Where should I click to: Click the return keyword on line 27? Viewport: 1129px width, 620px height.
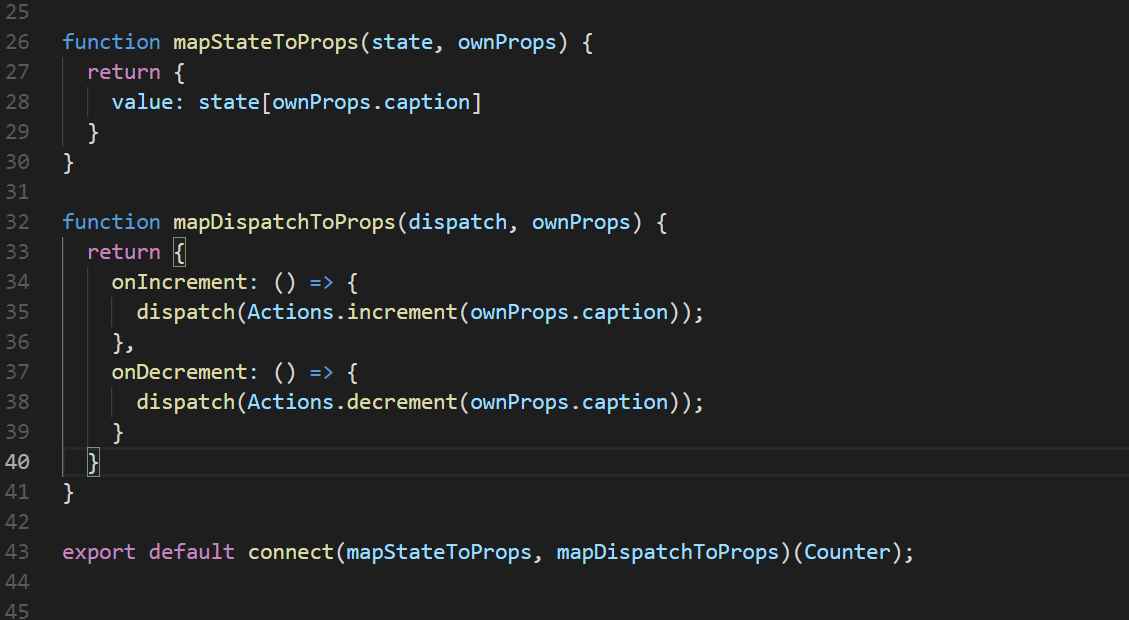coord(124,72)
